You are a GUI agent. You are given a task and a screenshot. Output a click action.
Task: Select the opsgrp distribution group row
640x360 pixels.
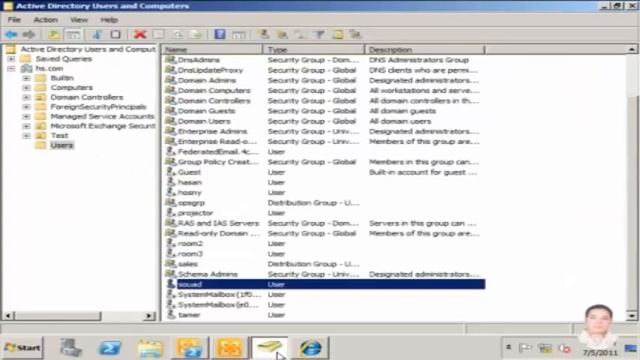[x=324, y=203]
